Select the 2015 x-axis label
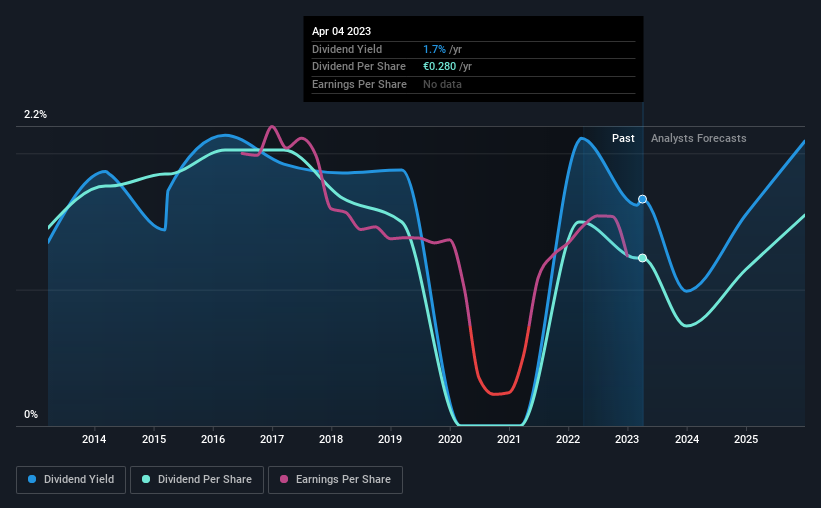The image size is (821, 508). [154, 439]
